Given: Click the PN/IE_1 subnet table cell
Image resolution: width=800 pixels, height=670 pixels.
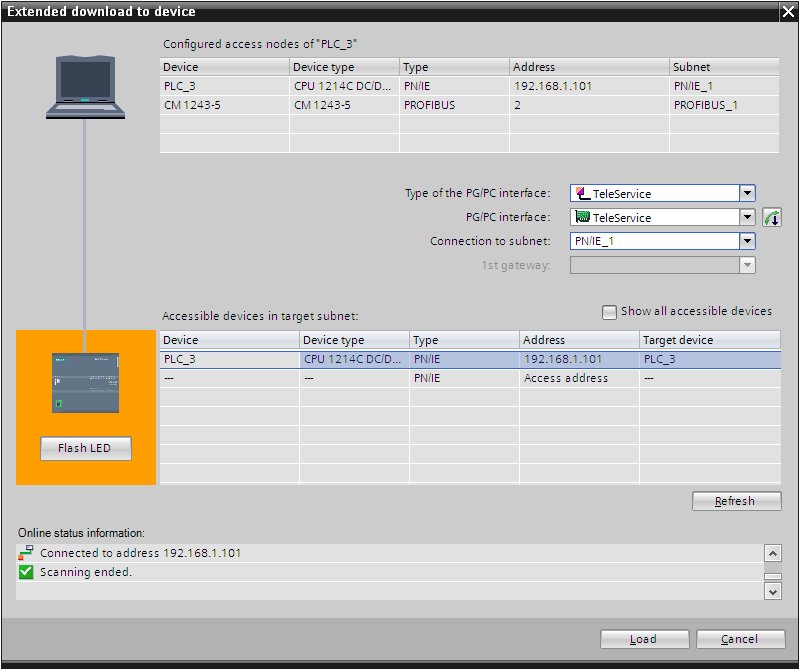Looking at the screenshot, I should pos(724,86).
